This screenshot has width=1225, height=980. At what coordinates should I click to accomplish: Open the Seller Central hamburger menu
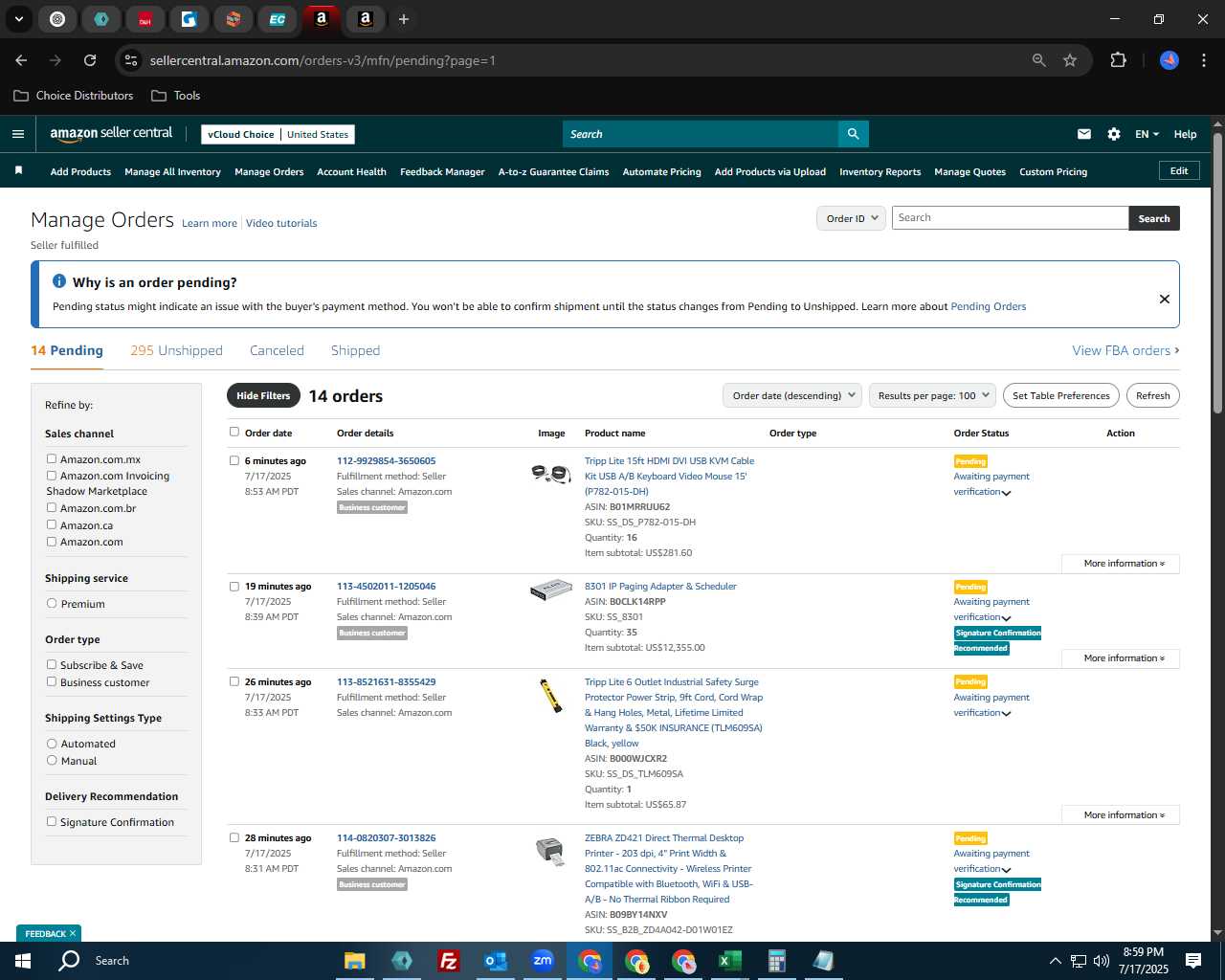(x=17, y=134)
